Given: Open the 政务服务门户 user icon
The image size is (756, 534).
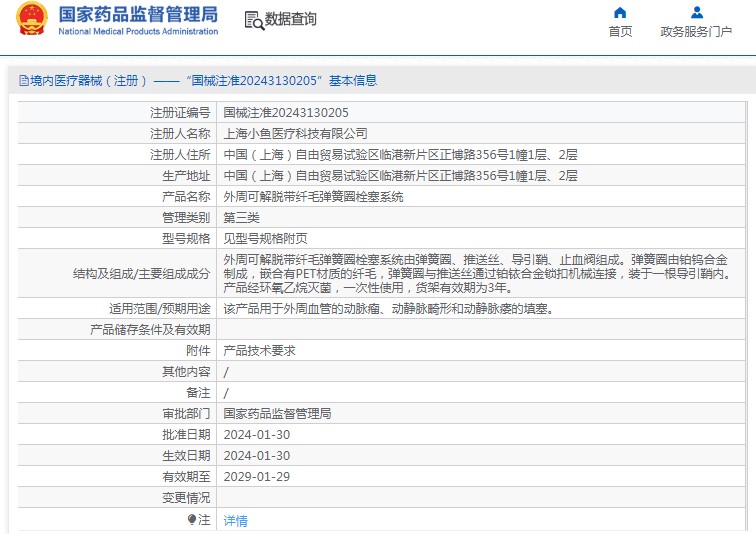Looking at the screenshot, I should pos(697,13).
